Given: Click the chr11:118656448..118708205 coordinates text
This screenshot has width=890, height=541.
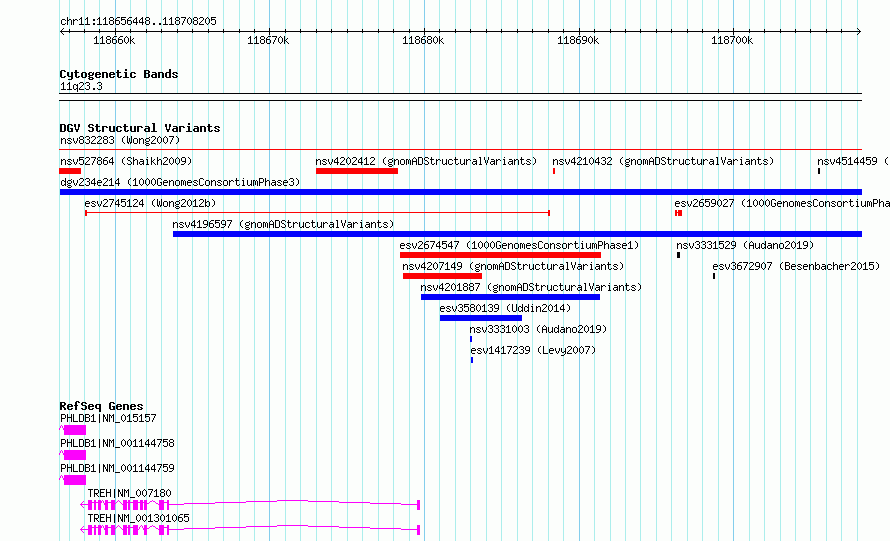Looking at the screenshot, I should pos(138,22).
